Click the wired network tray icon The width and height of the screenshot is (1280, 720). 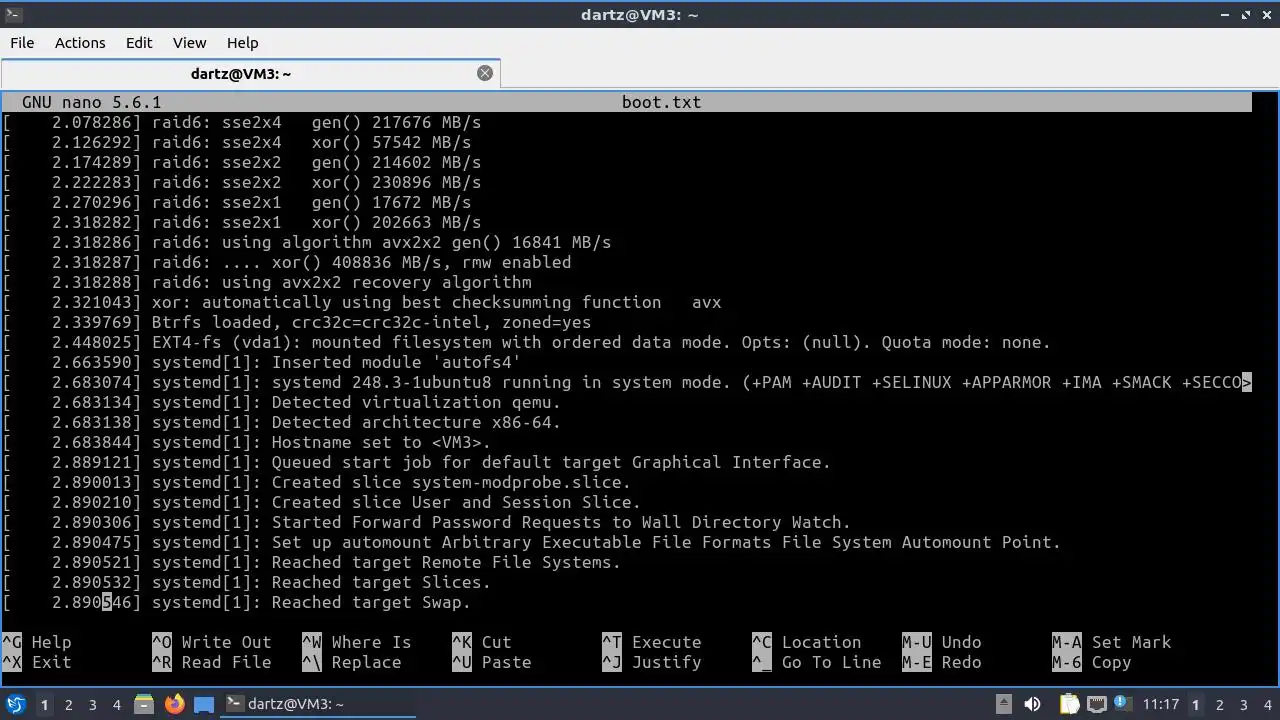1096,704
